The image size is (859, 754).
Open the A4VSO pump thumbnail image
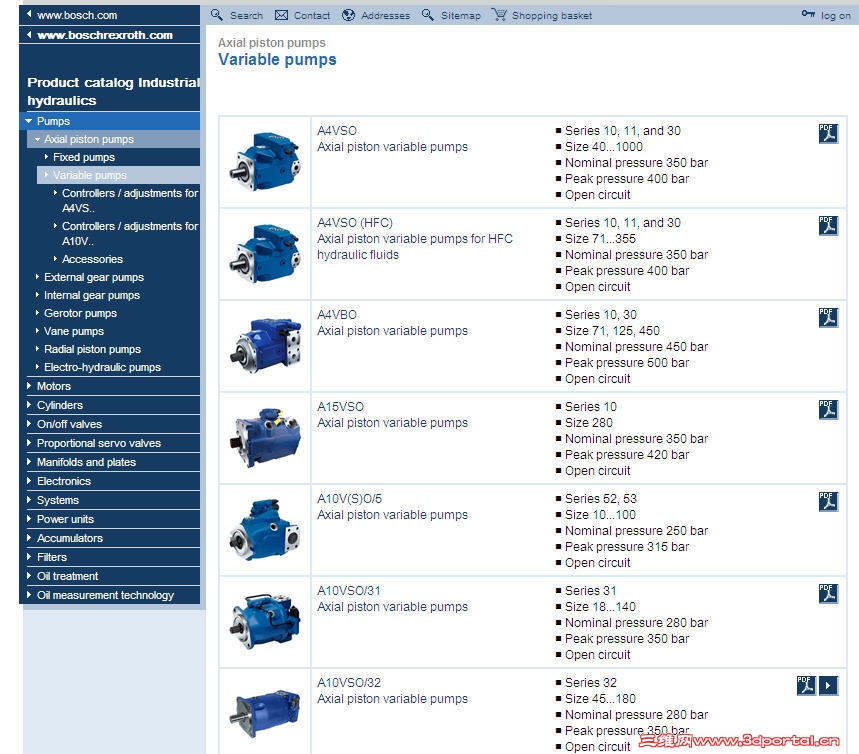click(x=265, y=162)
